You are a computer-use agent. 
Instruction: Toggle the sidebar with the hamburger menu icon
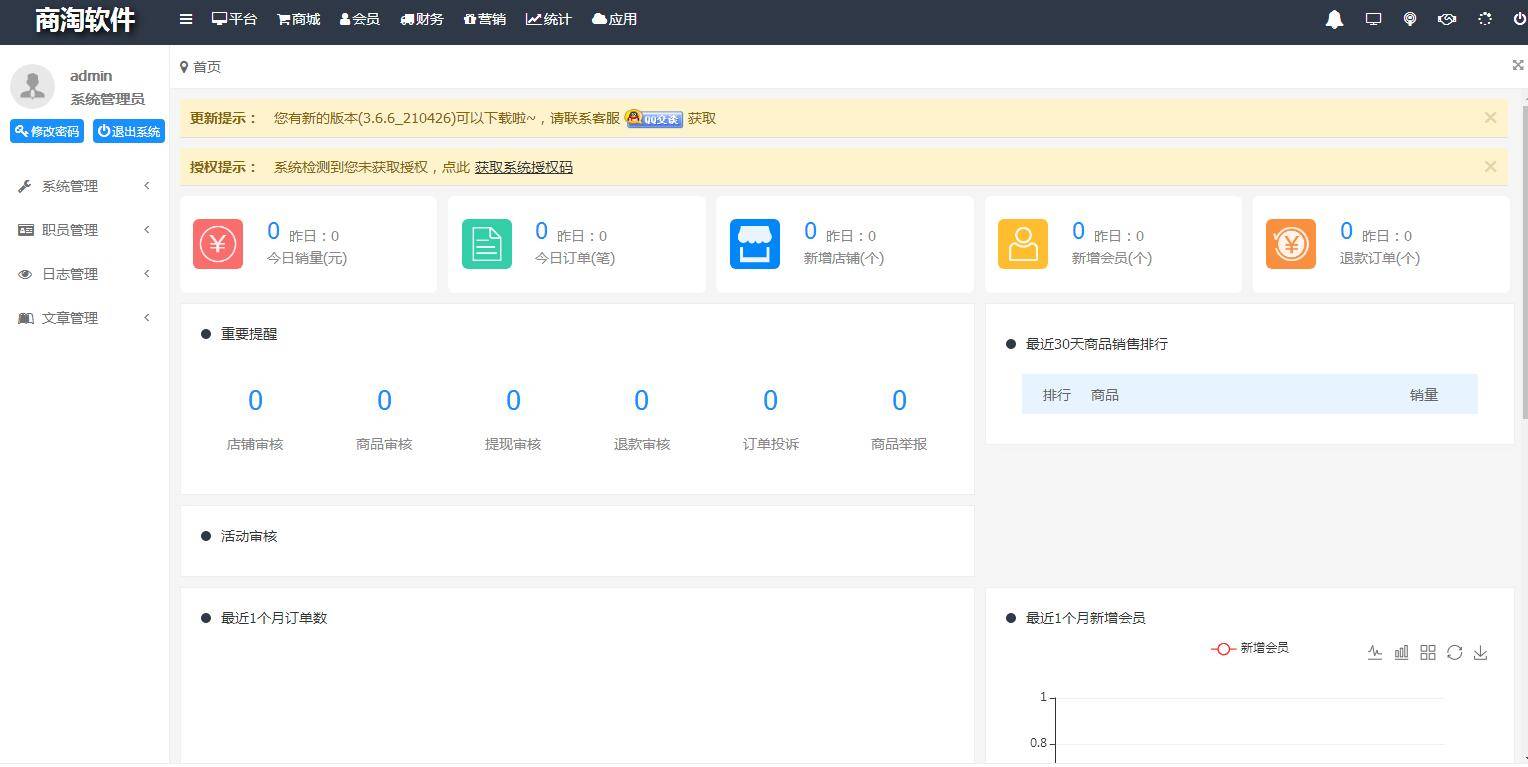[186, 18]
